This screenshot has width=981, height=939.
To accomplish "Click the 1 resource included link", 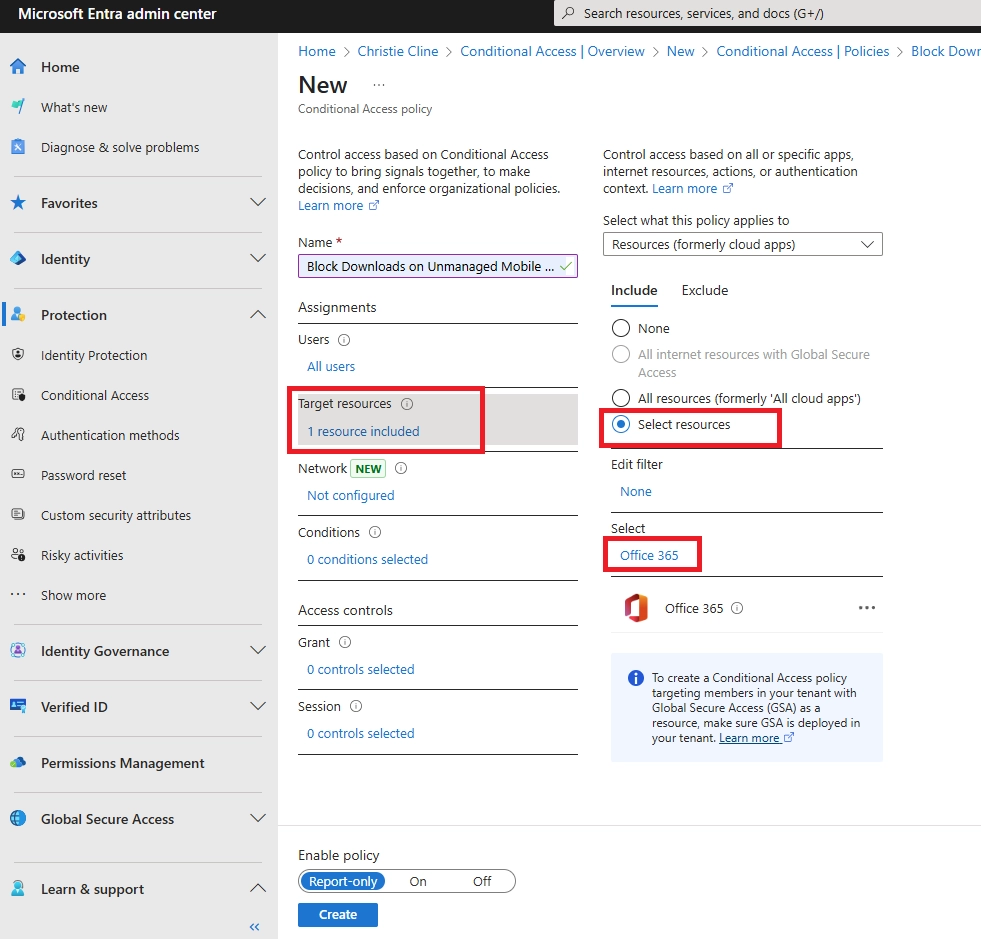I will coord(363,431).
